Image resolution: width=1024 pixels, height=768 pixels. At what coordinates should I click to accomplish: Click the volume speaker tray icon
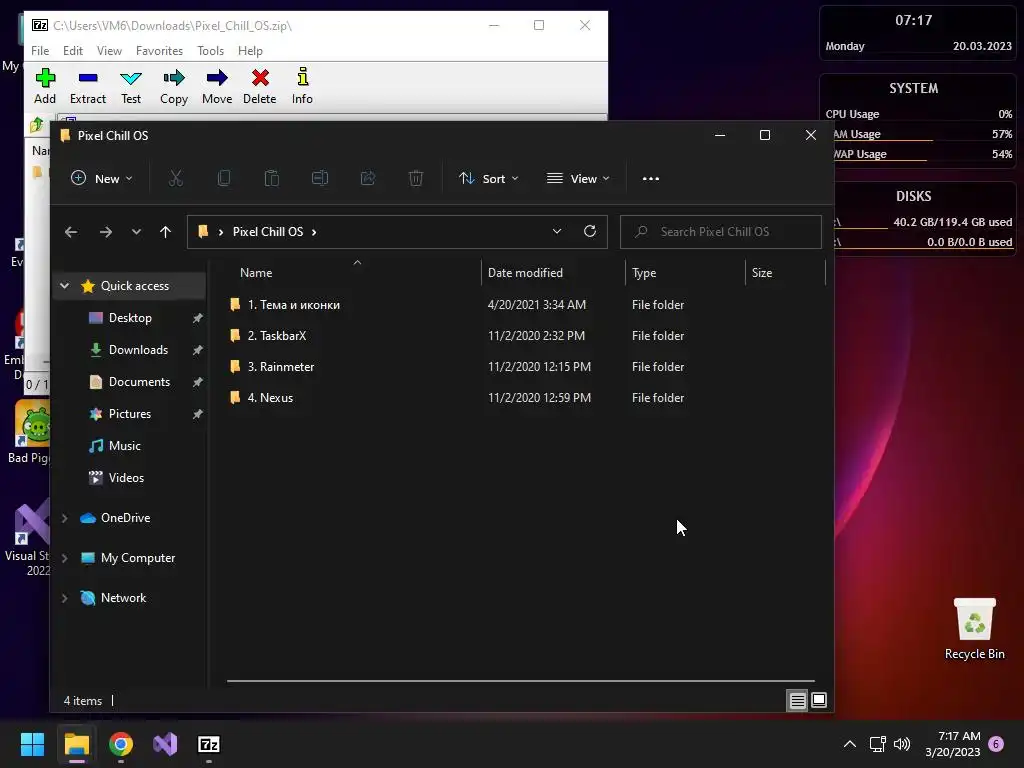click(902, 744)
